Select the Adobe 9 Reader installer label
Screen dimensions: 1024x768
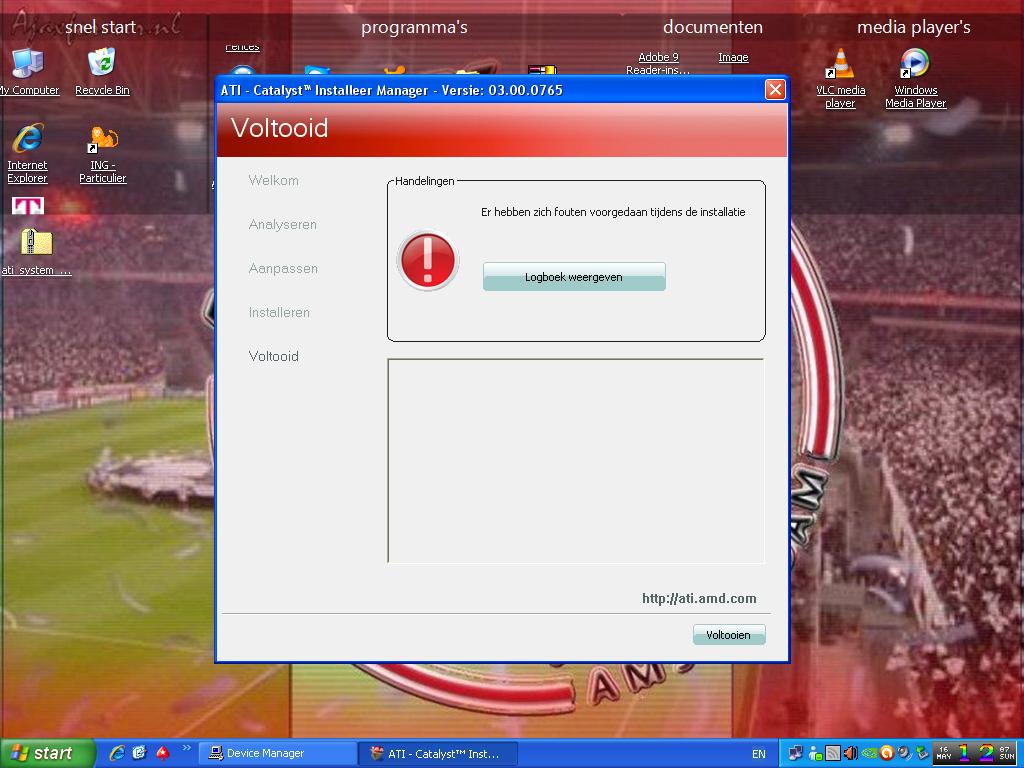tap(658, 63)
